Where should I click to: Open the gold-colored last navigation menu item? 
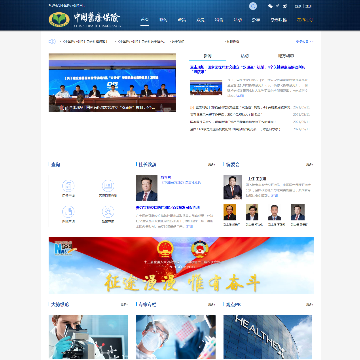[x=305, y=20]
